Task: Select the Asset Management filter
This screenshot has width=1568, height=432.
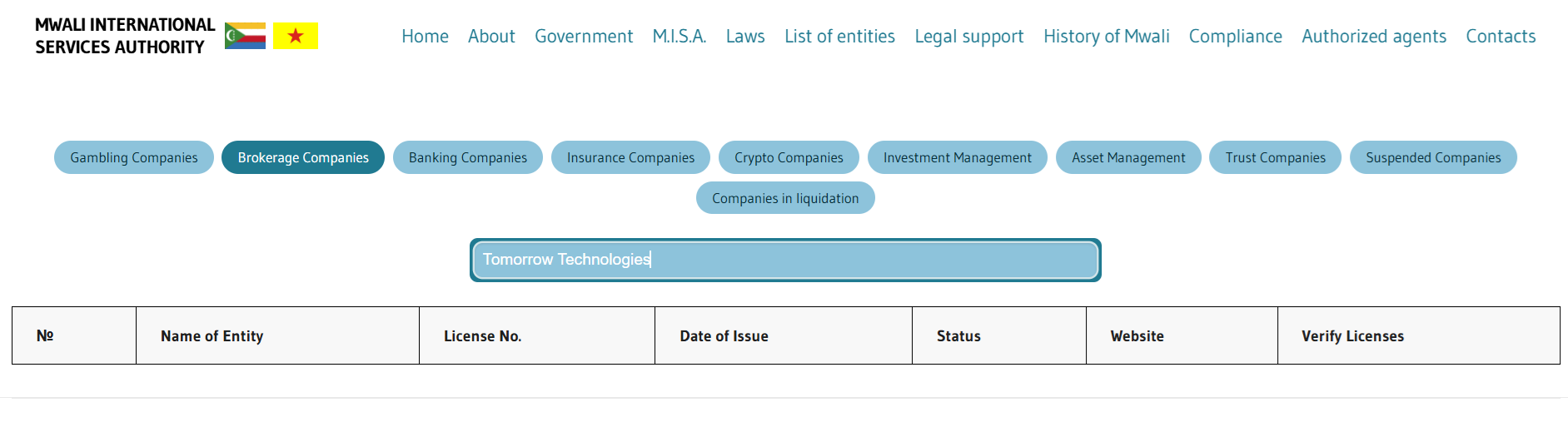Action: (x=1128, y=157)
